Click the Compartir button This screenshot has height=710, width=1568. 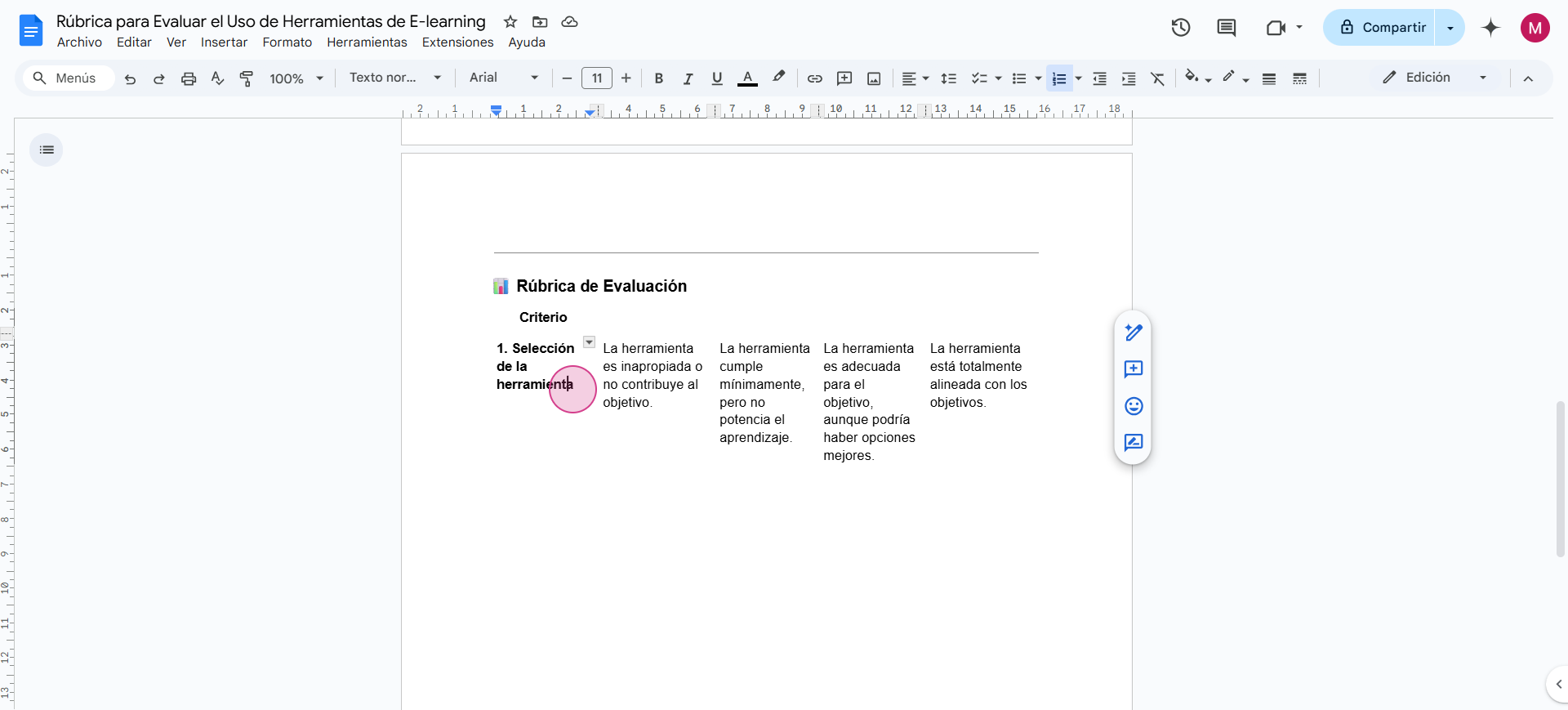pyautogui.click(x=1380, y=28)
